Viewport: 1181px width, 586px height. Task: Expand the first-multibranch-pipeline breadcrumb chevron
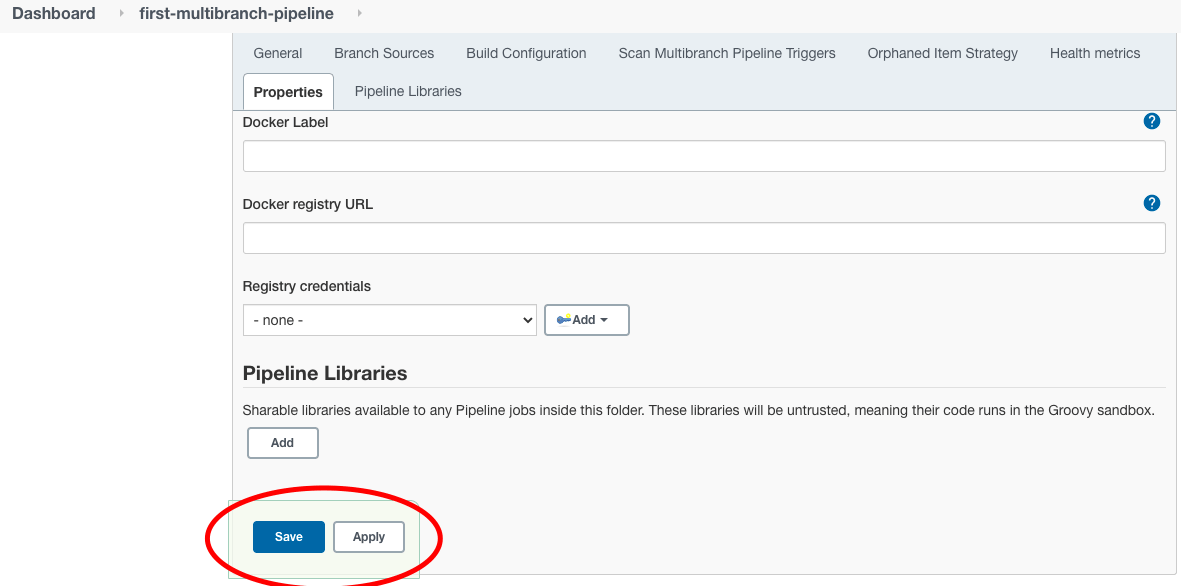point(359,14)
